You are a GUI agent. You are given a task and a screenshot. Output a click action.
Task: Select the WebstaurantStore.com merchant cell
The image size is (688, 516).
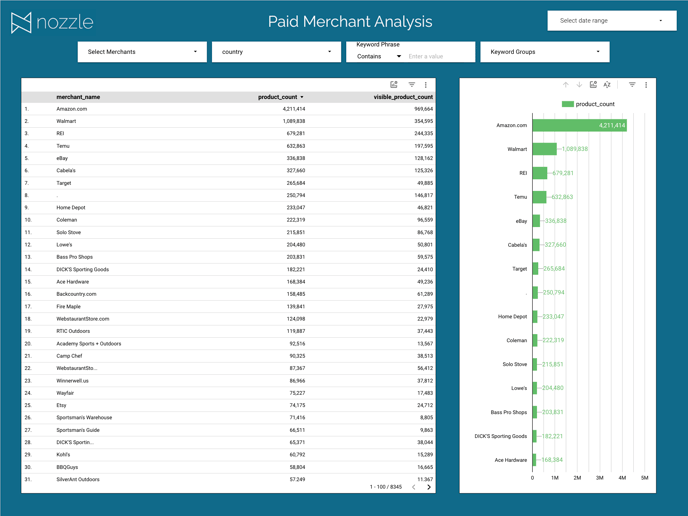point(82,319)
